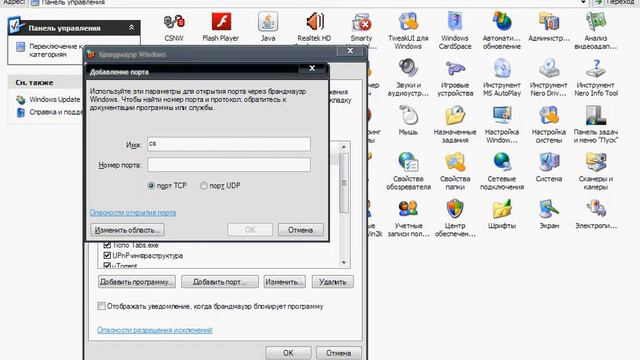This screenshot has width=640, height=360.
Task: Click the Имя input field
Action: tap(229, 144)
